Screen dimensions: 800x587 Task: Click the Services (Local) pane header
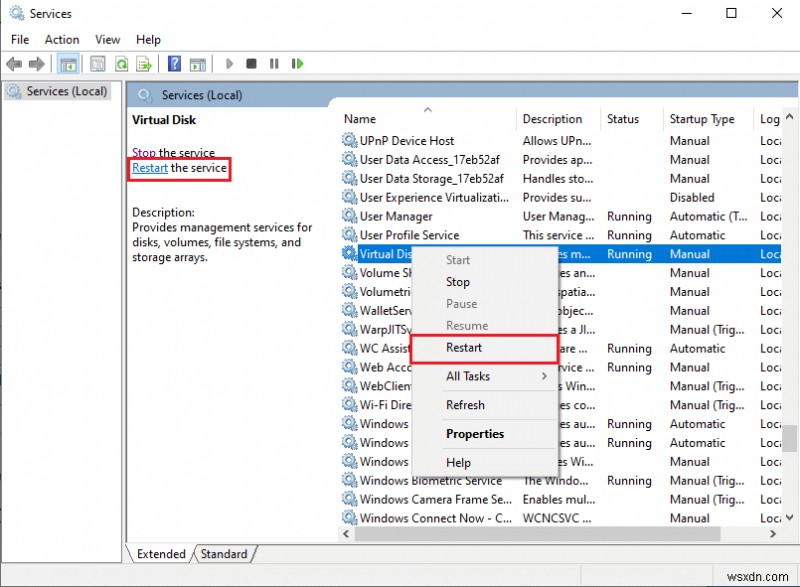tap(202, 95)
